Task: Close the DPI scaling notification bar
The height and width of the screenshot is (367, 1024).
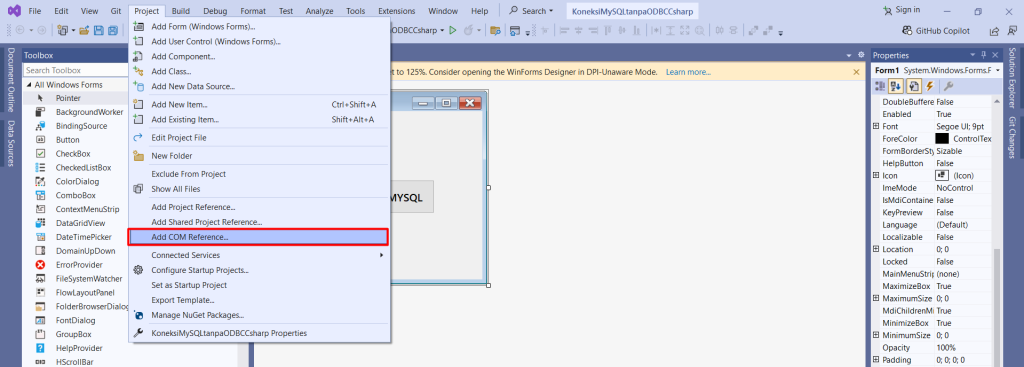Action: click(x=856, y=72)
